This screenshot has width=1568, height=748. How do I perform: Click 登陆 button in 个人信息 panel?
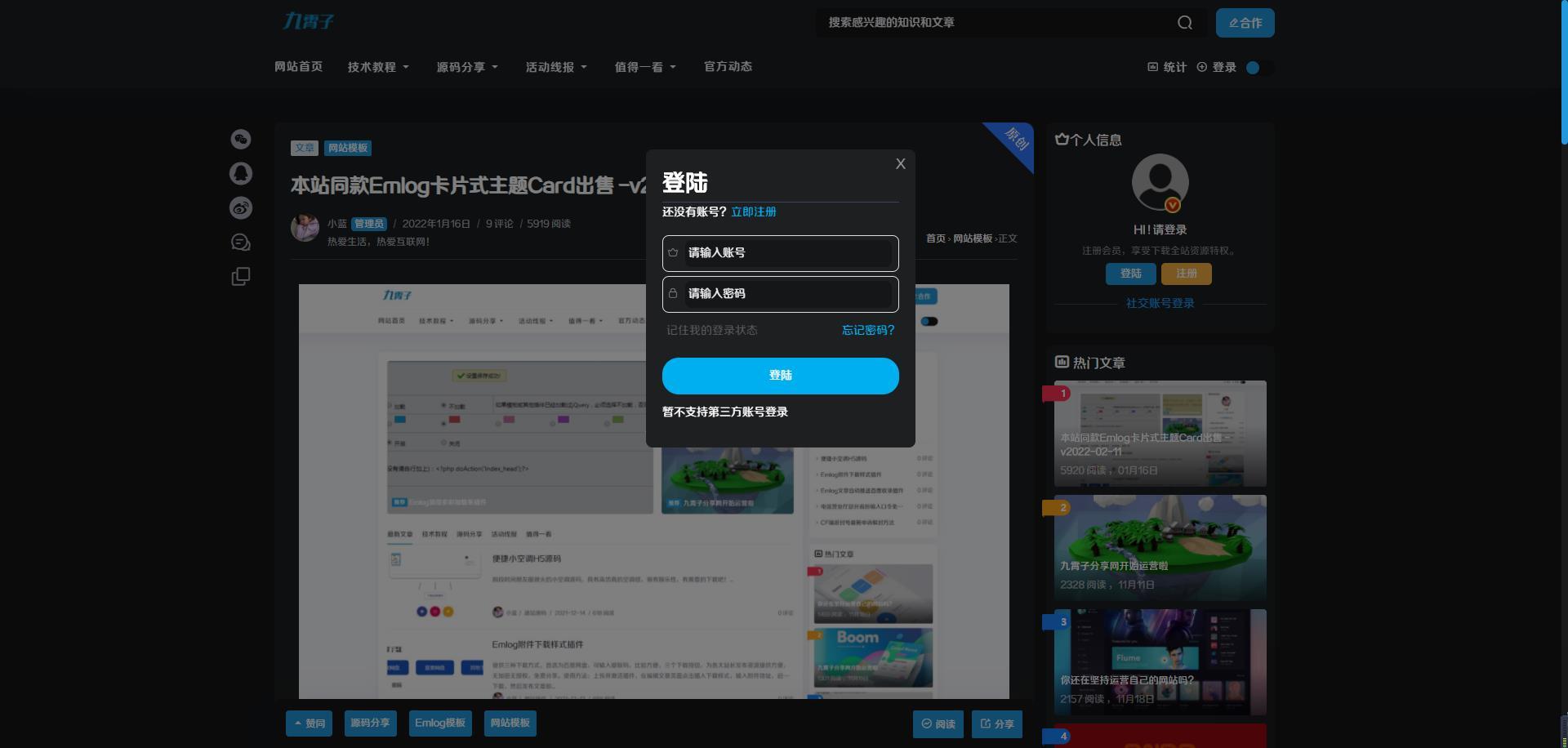coord(1130,274)
